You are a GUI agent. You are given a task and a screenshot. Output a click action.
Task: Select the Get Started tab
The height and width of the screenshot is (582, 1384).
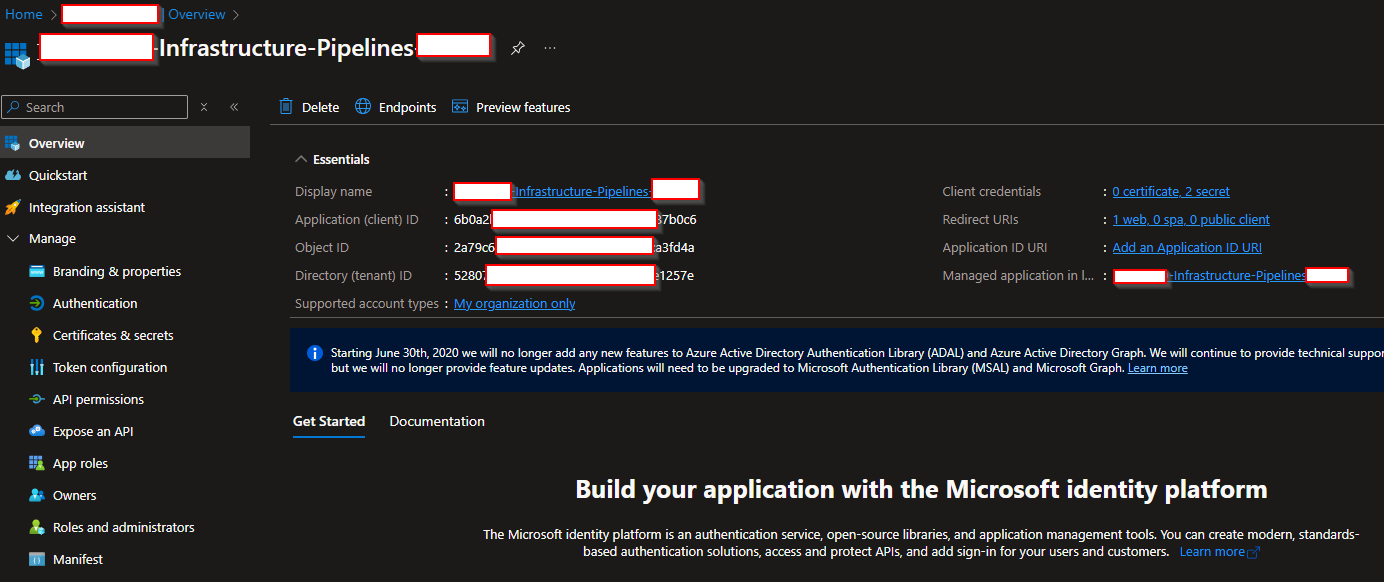click(329, 421)
